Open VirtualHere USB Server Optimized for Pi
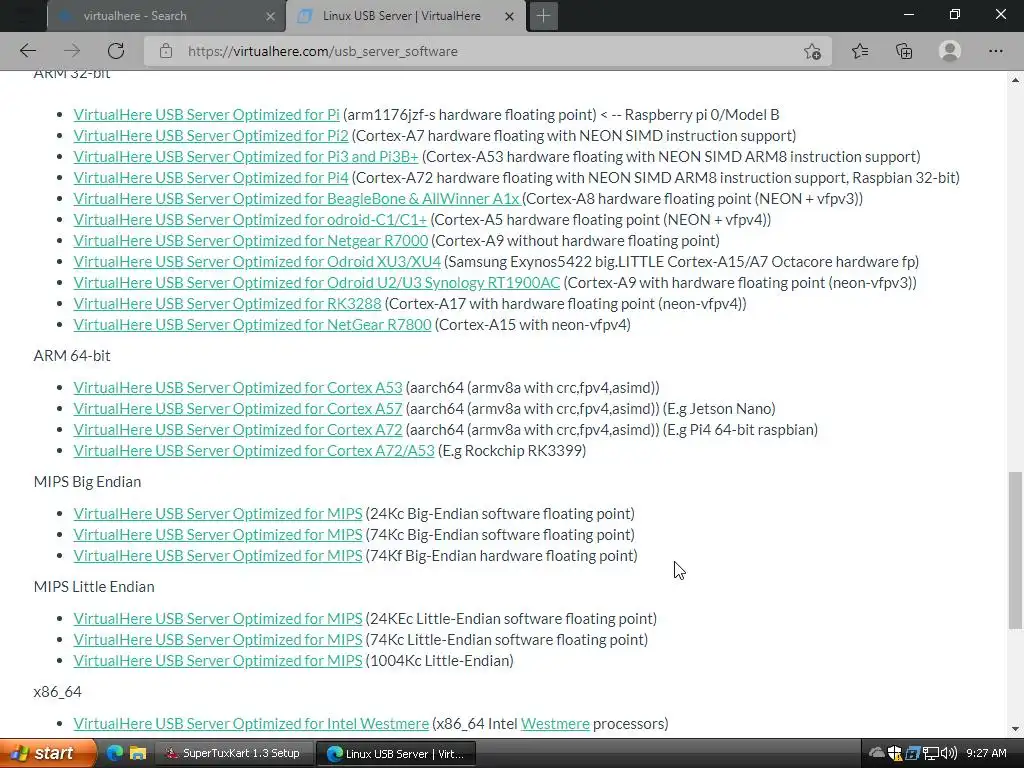 206,114
